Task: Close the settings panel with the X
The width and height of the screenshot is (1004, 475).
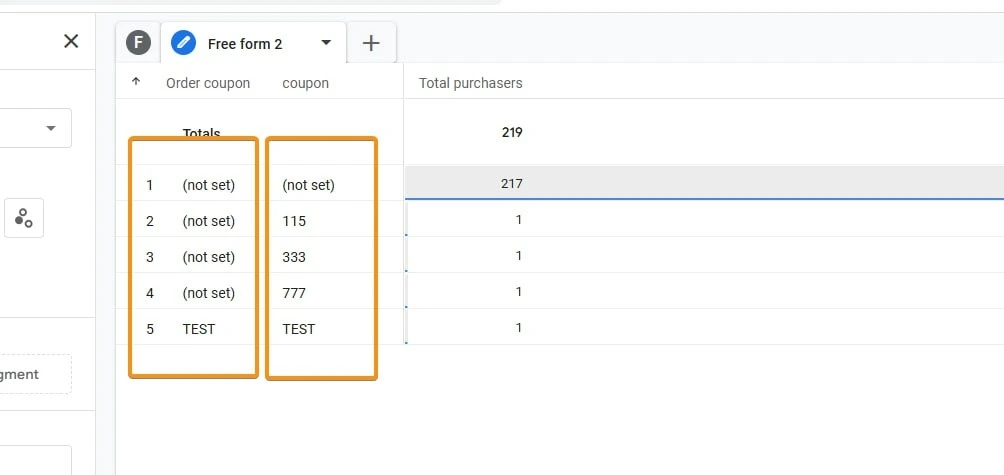Action: (x=71, y=41)
